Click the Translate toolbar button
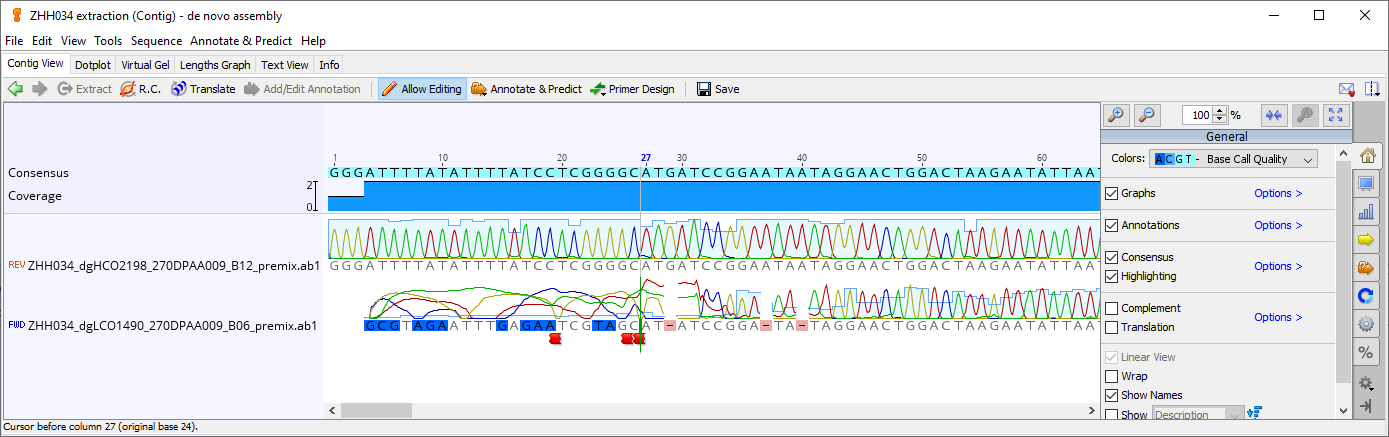Image resolution: width=1389 pixels, height=437 pixels. 203,89
